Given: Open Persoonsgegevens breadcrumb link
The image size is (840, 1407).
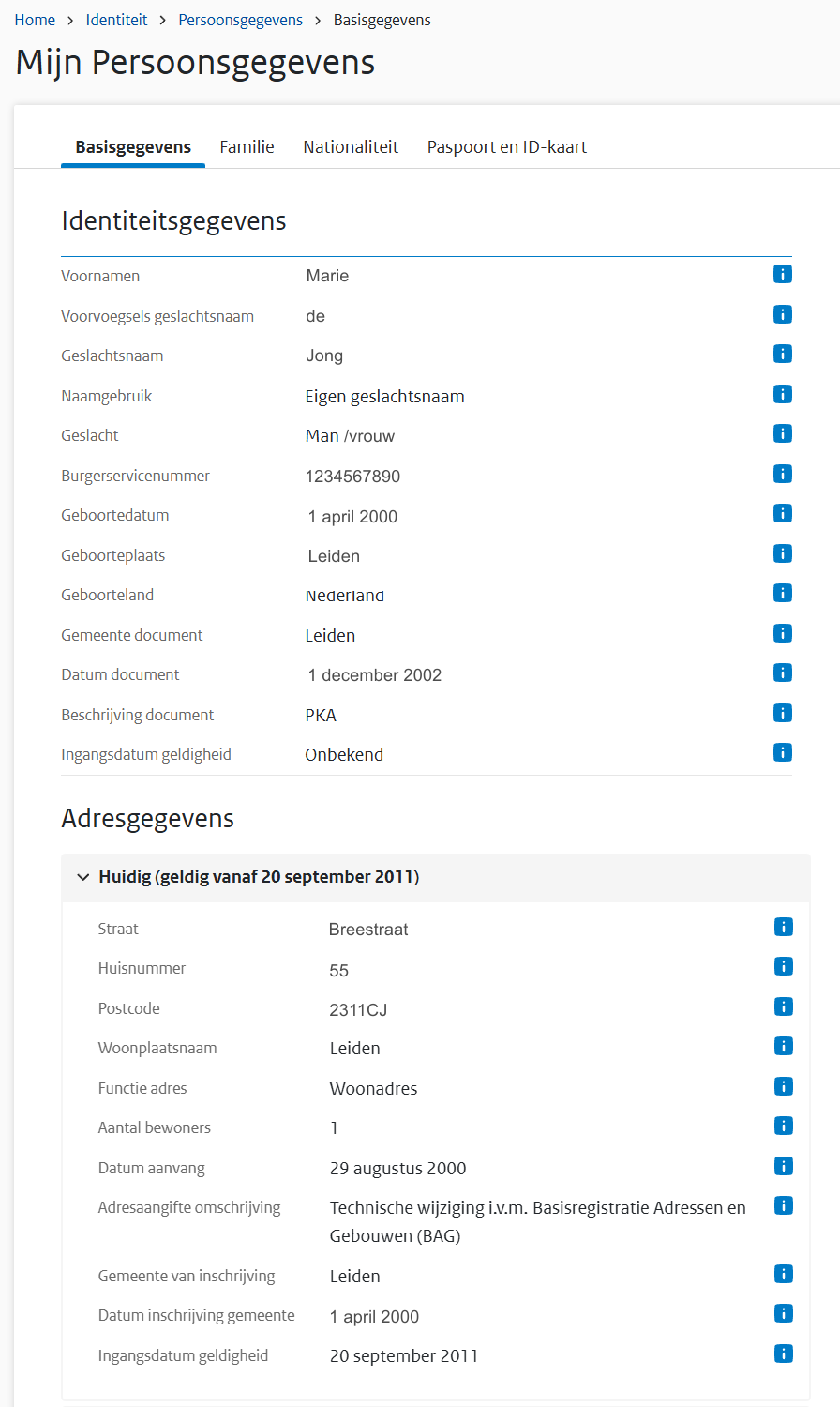Looking at the screenshot, I should pos(240,20).
